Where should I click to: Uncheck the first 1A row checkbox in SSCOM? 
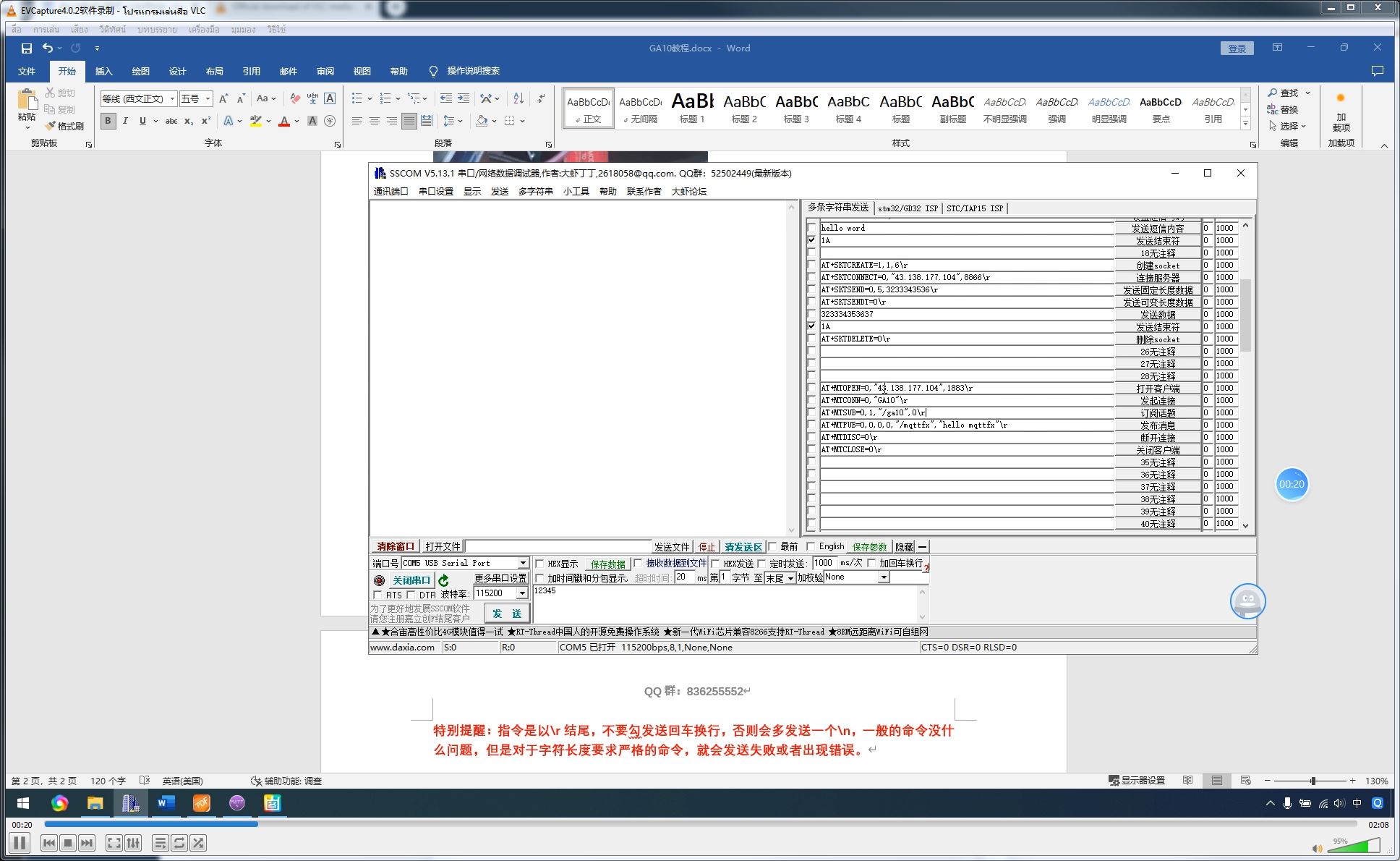click(811, 240)
